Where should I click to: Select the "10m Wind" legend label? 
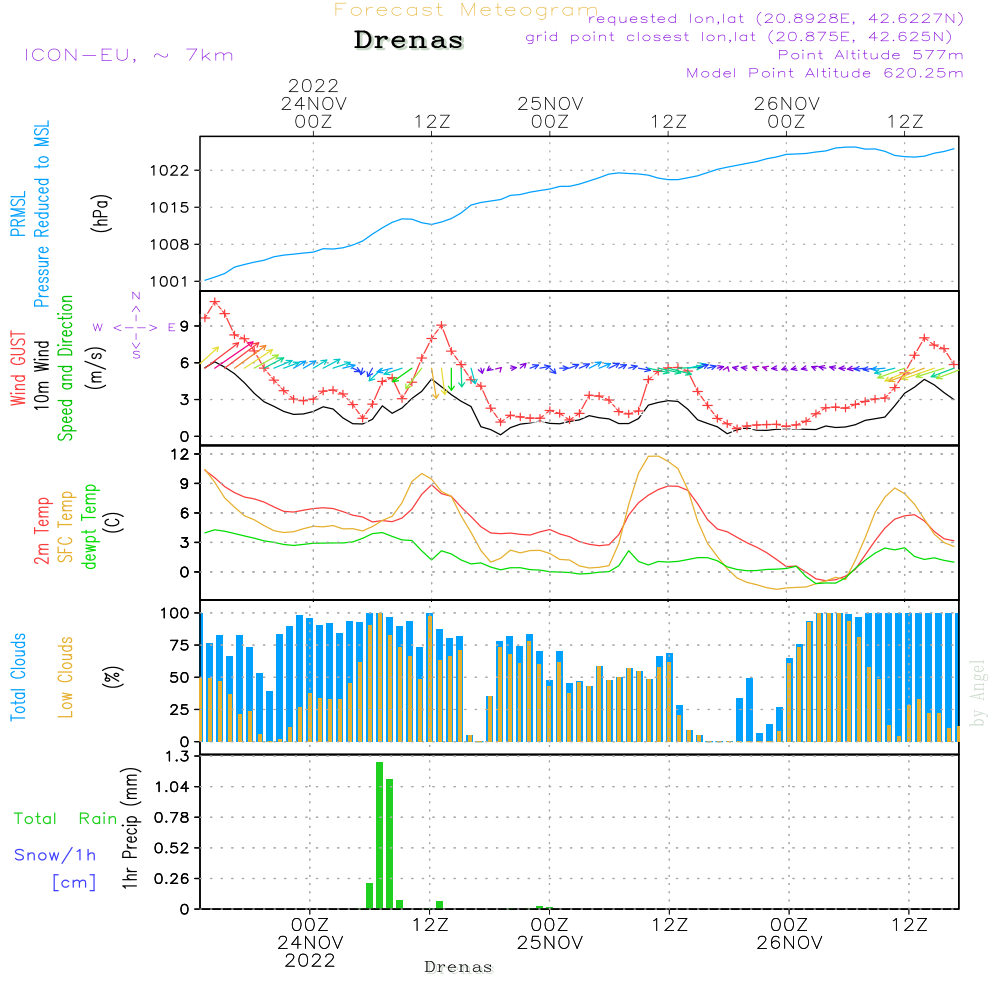pyautogui.click(x=41, y=375)
